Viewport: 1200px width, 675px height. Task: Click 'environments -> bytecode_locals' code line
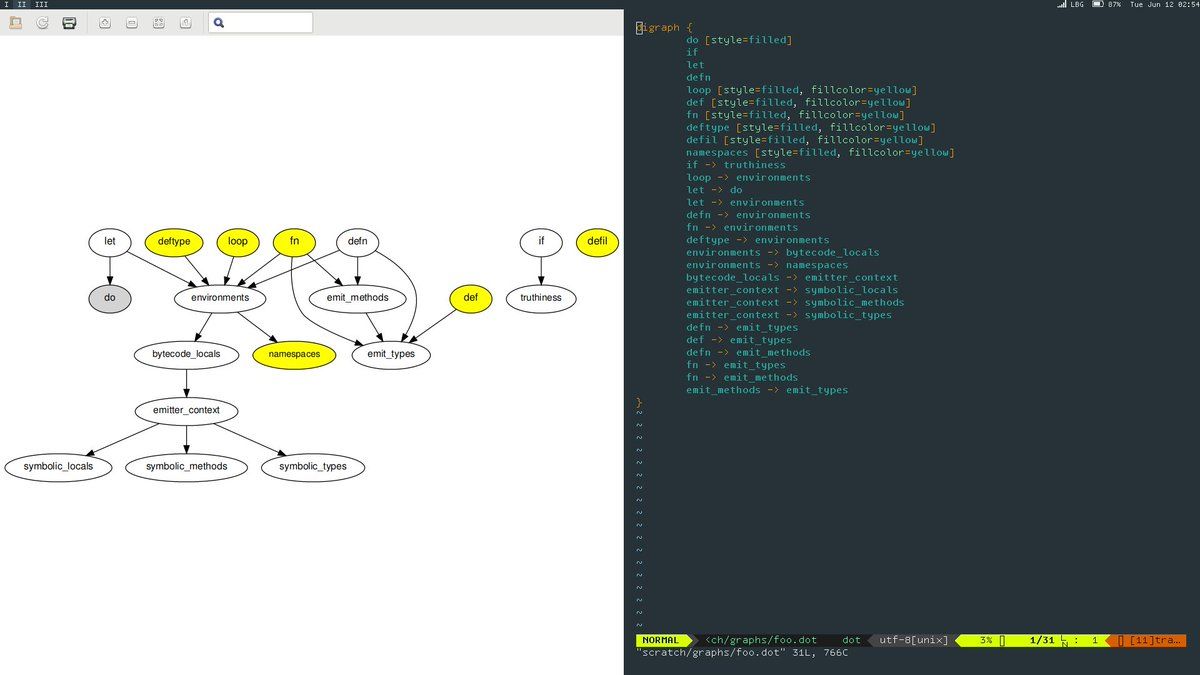pos(783,253)
